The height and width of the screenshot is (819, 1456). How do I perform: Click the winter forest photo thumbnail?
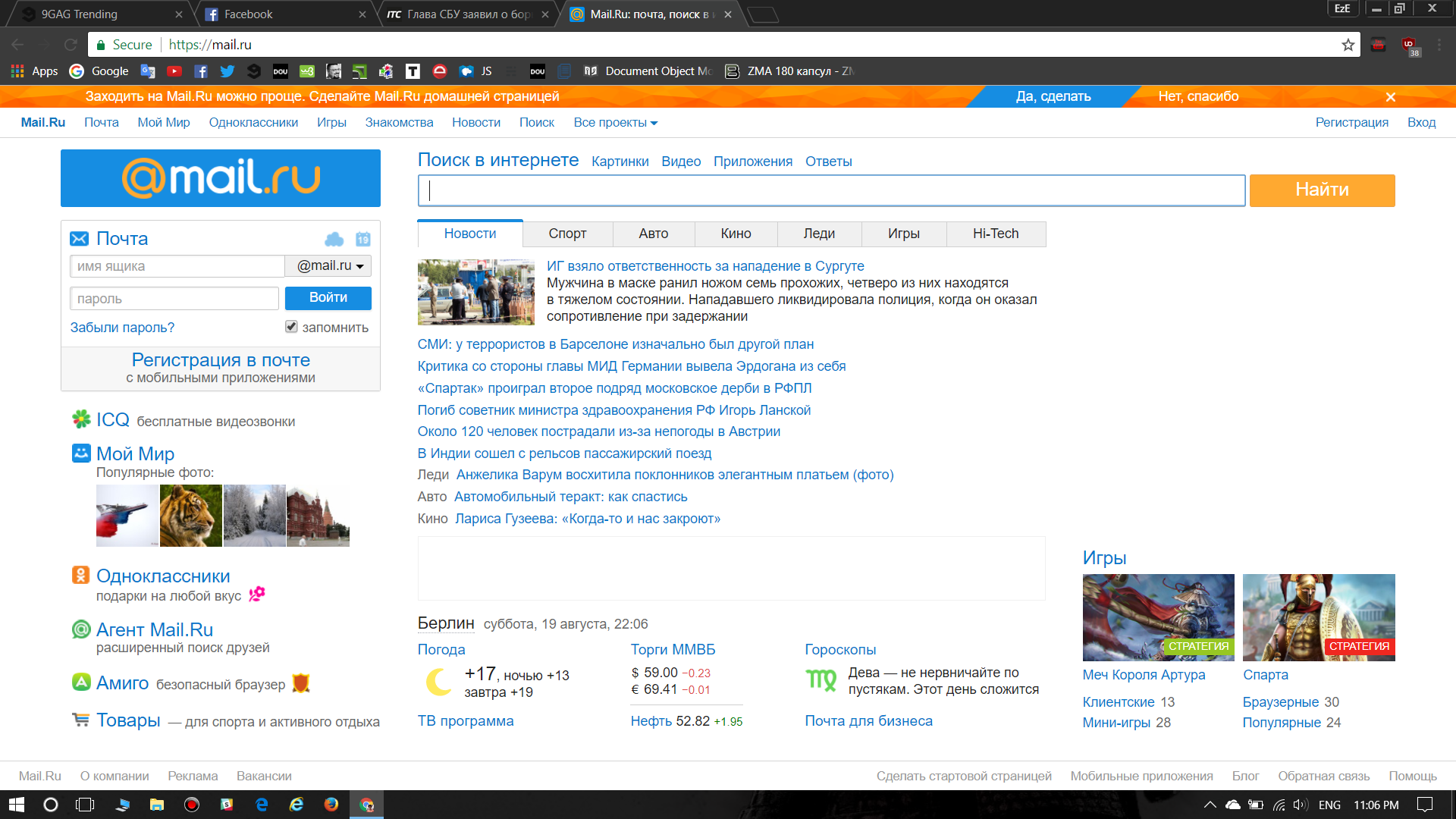coord(255,516)
